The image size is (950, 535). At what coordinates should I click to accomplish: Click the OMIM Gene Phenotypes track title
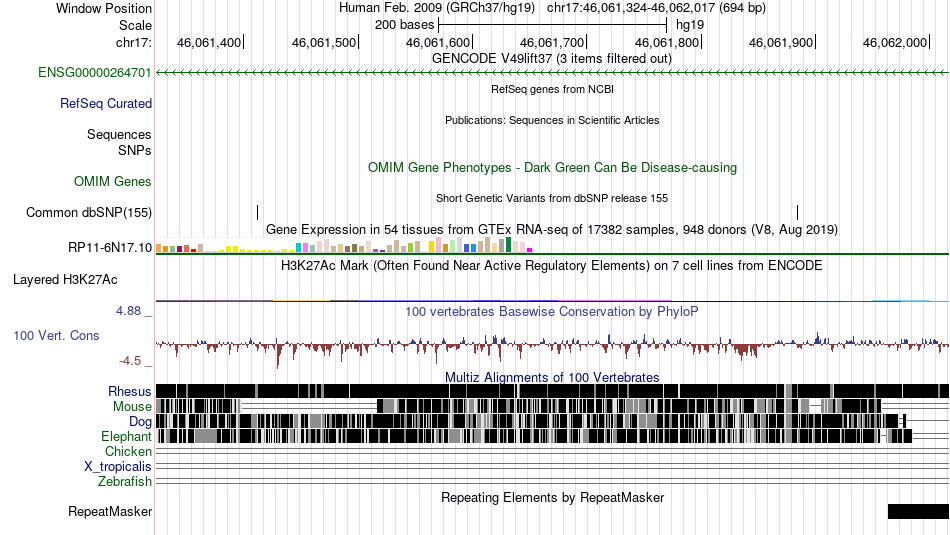(x=553, y=168)
